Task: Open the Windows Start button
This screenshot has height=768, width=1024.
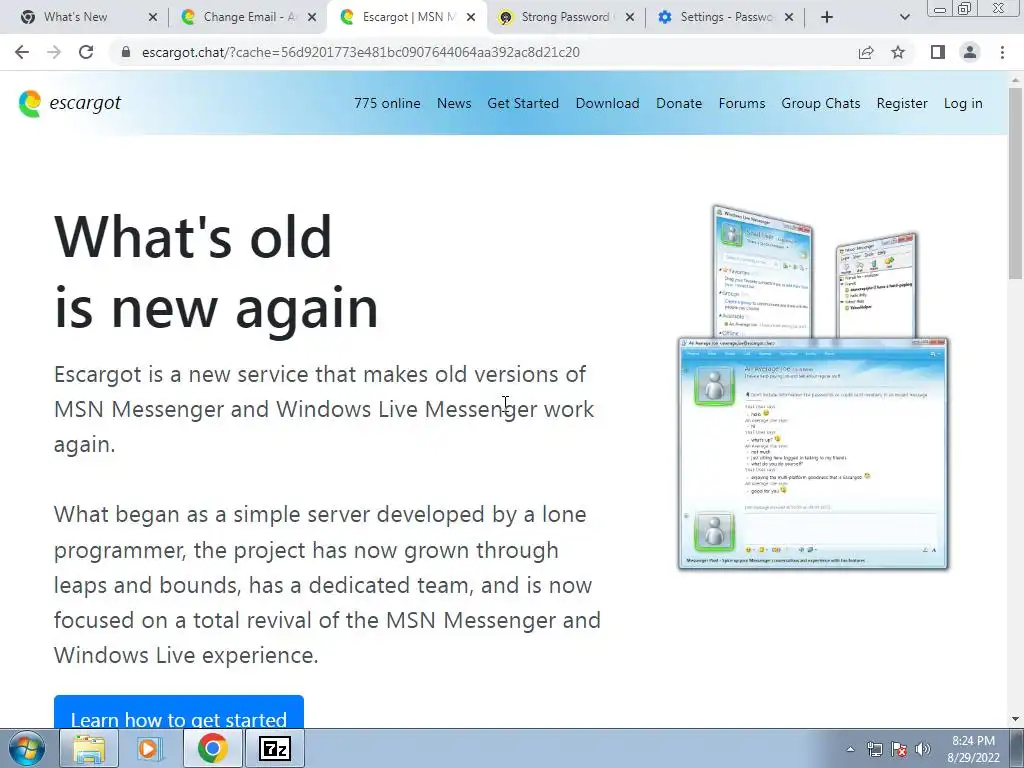Action: click(27, 748)
